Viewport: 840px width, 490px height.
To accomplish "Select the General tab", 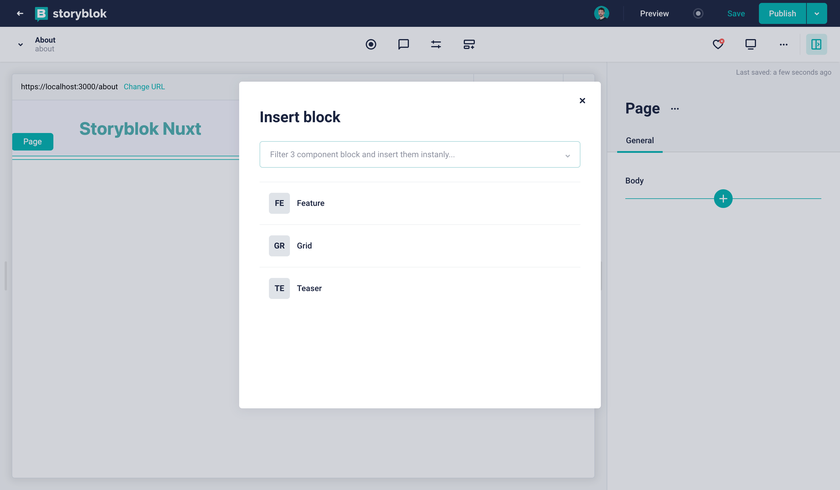I will (640, 140).
